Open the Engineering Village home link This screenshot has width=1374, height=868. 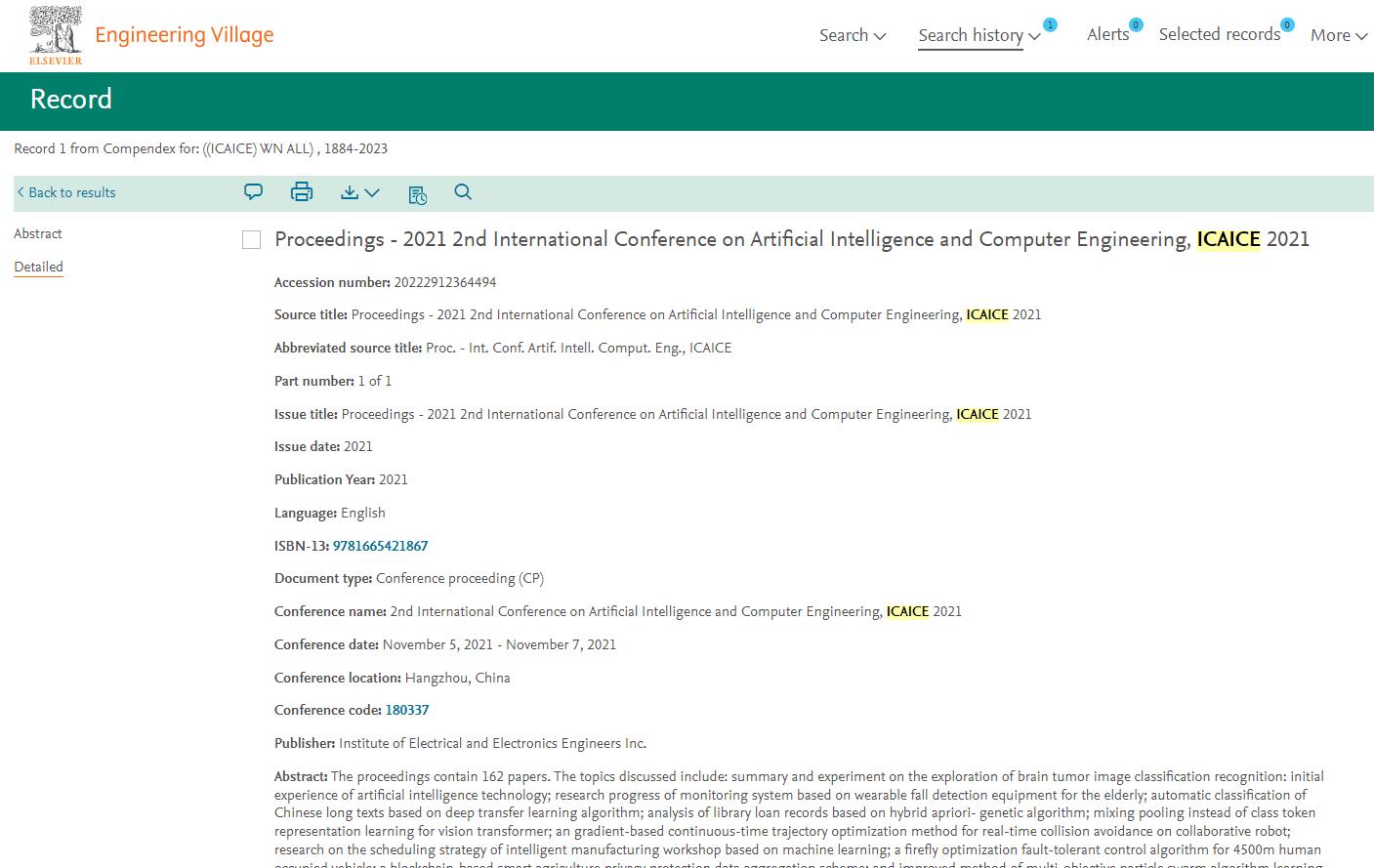(x=184, y=35)
